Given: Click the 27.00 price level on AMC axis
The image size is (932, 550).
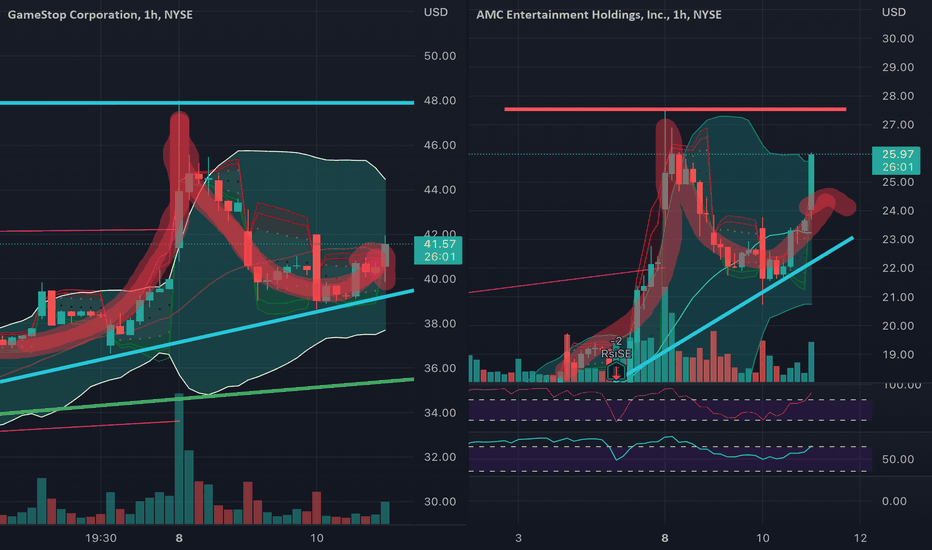Looking at the screenshot, I should pos(898,125).
